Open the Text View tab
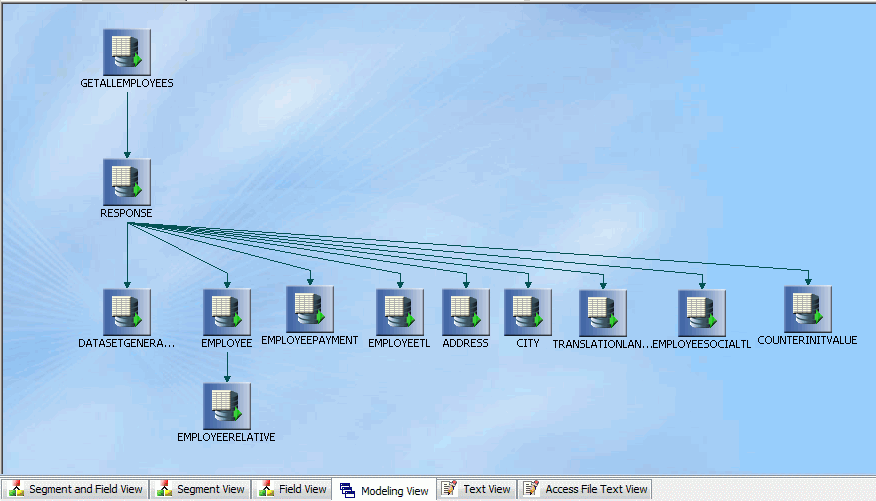Image resolution: width=876 pixels, height=501 pixels. pos(477,490)
